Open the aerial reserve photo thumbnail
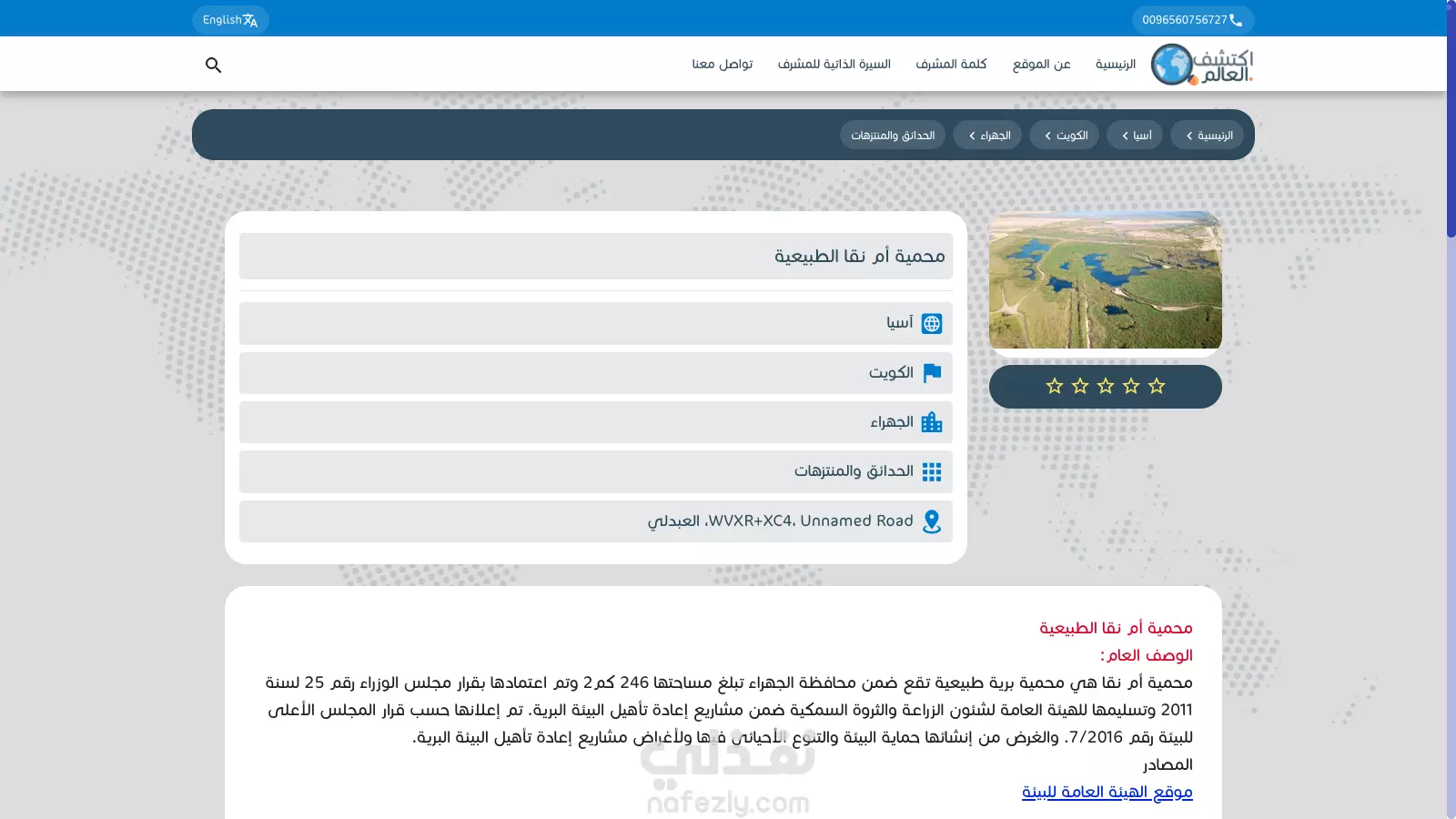The height and width of the screenshot is (819, 1456). 1106,280
